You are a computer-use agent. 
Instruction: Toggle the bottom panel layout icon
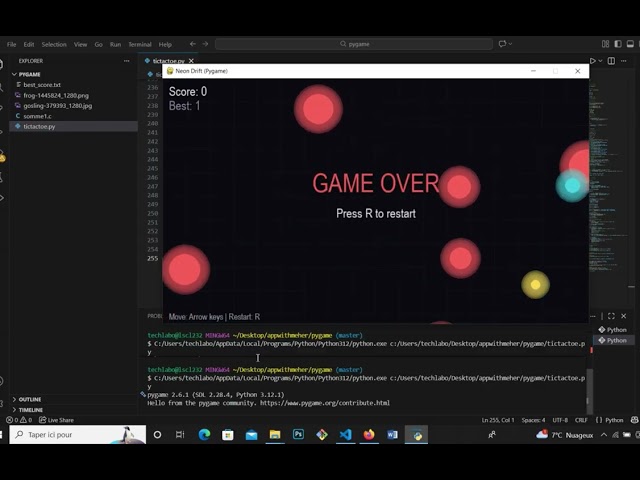click(x=630, y=44)
